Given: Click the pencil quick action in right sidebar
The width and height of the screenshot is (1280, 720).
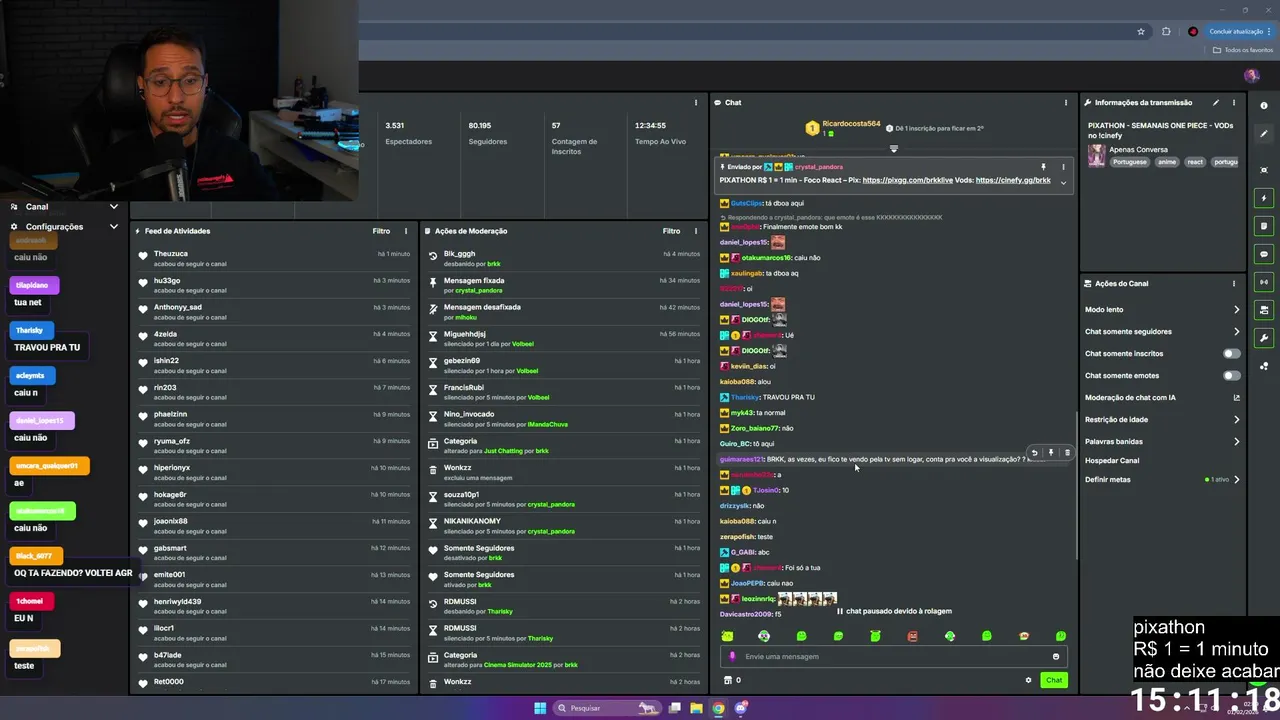Looking at the screenshot, I should pos(1264,134).
